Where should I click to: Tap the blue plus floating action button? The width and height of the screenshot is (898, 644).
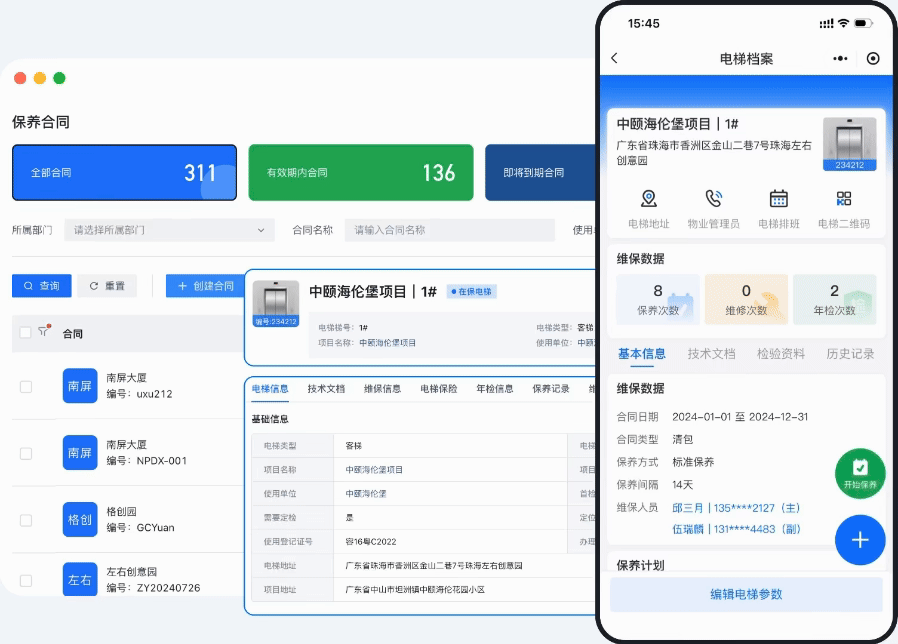coord(859,540)
